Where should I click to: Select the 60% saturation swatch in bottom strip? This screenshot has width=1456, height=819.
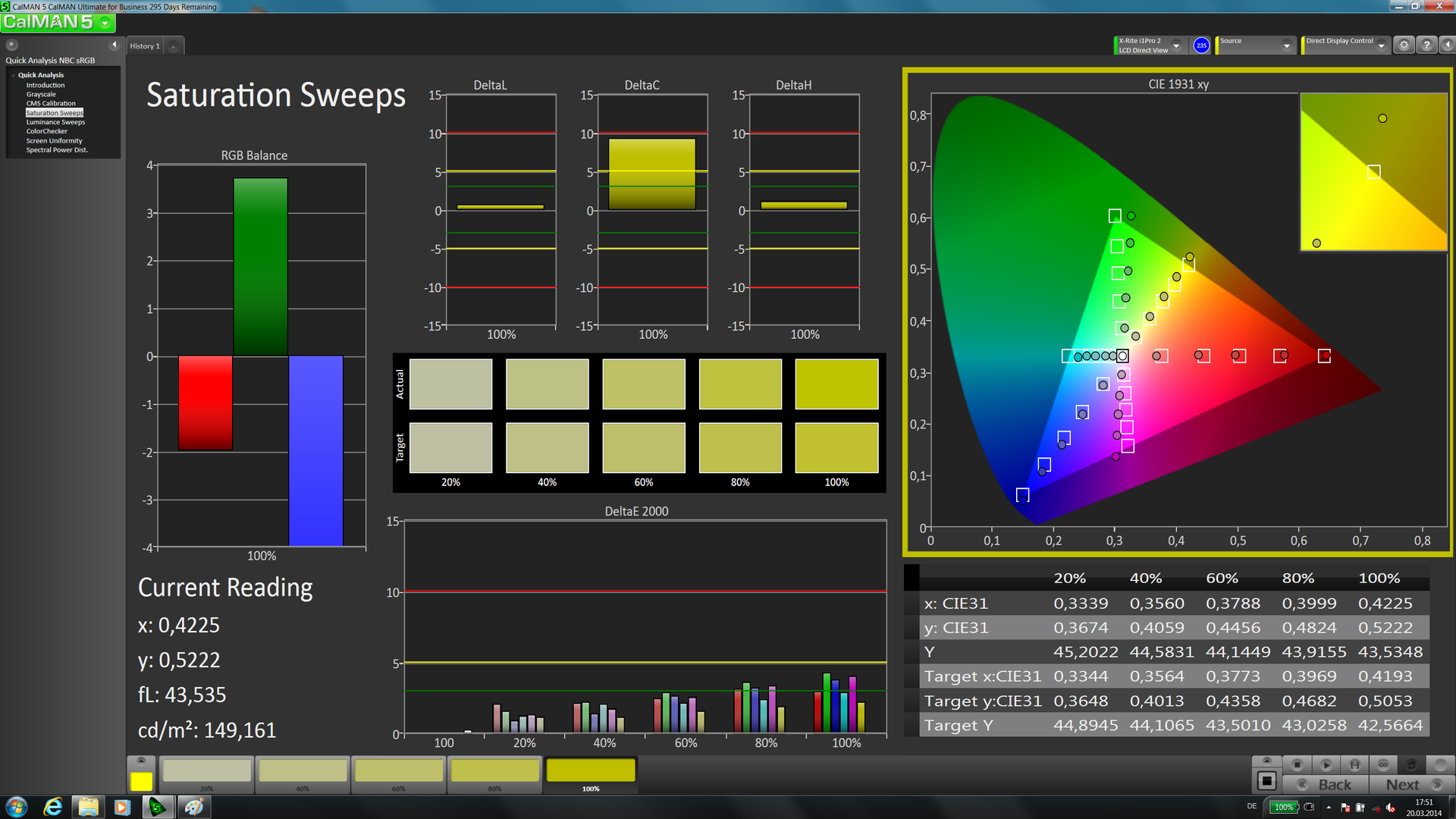click(x=399, y=772)
